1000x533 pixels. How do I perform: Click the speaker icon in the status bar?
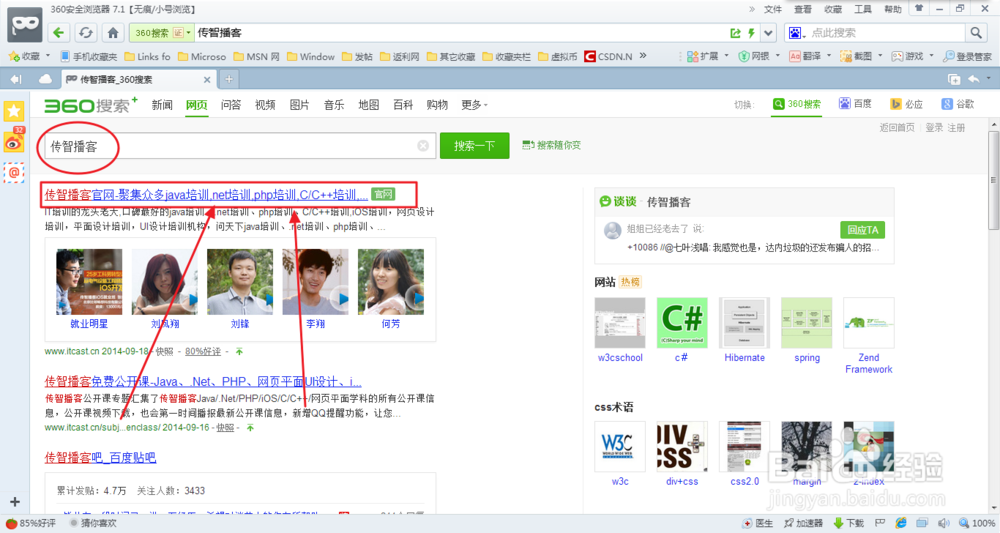click(944, 523)
